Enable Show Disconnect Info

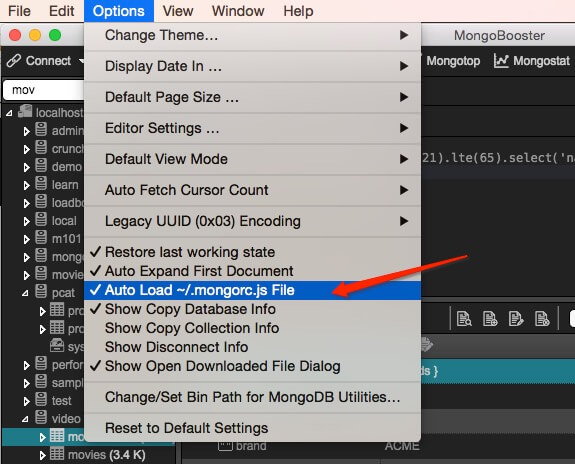tap(252, 347)
